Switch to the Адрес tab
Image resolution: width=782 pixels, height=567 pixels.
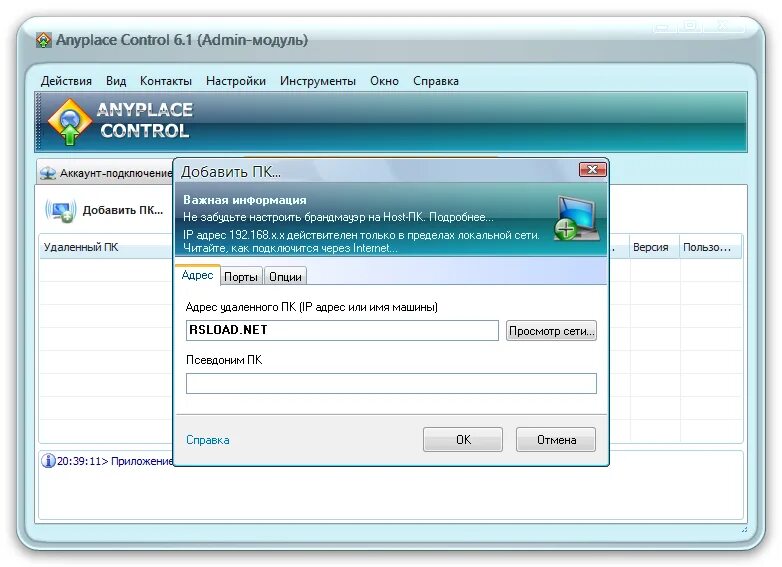(197, 275)
